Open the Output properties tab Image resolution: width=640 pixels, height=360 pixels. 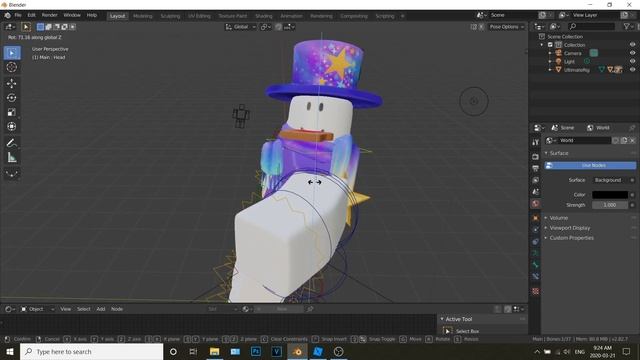tap(536, 168)
